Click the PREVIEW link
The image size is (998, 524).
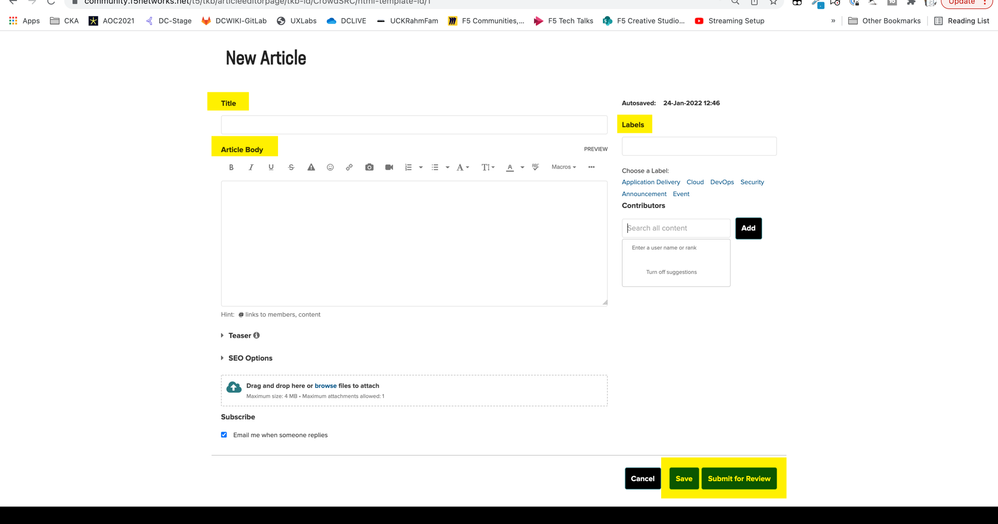[596, 149]
